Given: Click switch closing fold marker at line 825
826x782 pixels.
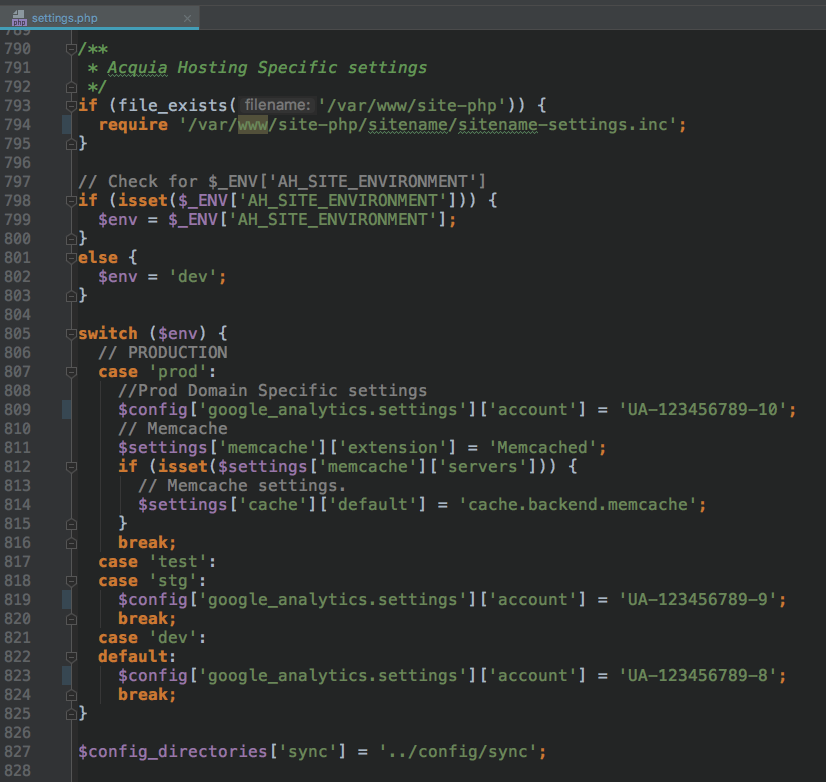Looking at the screenshot, I should pos(71,714).
